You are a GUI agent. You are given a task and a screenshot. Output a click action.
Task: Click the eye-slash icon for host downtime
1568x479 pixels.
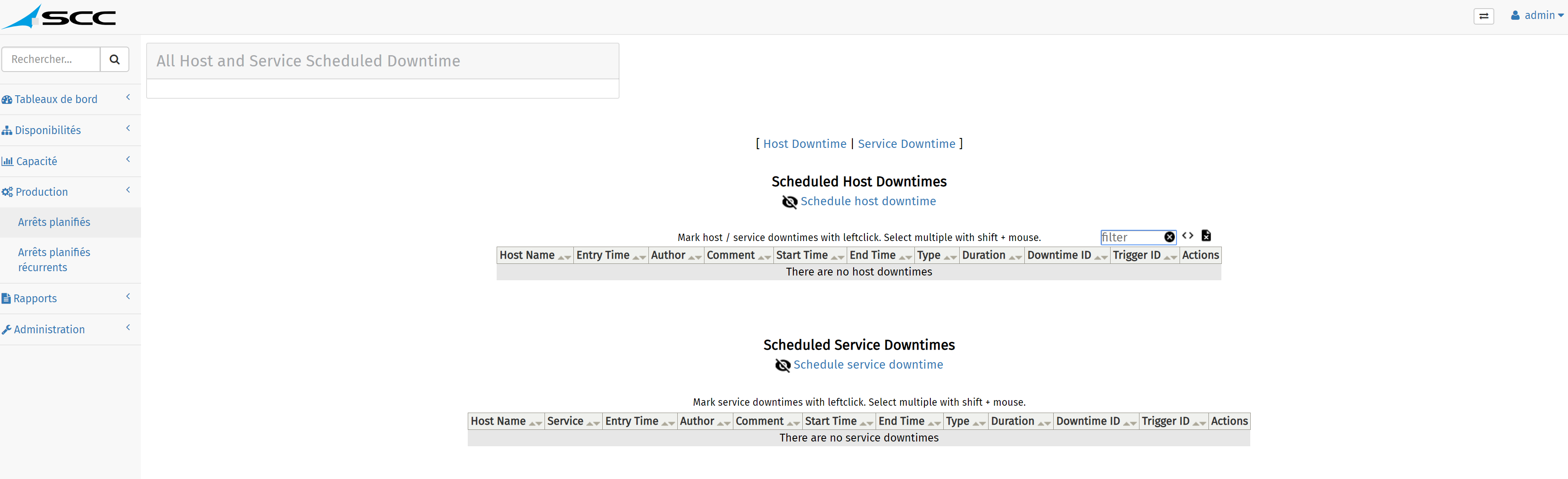click(x=789, y=201)
